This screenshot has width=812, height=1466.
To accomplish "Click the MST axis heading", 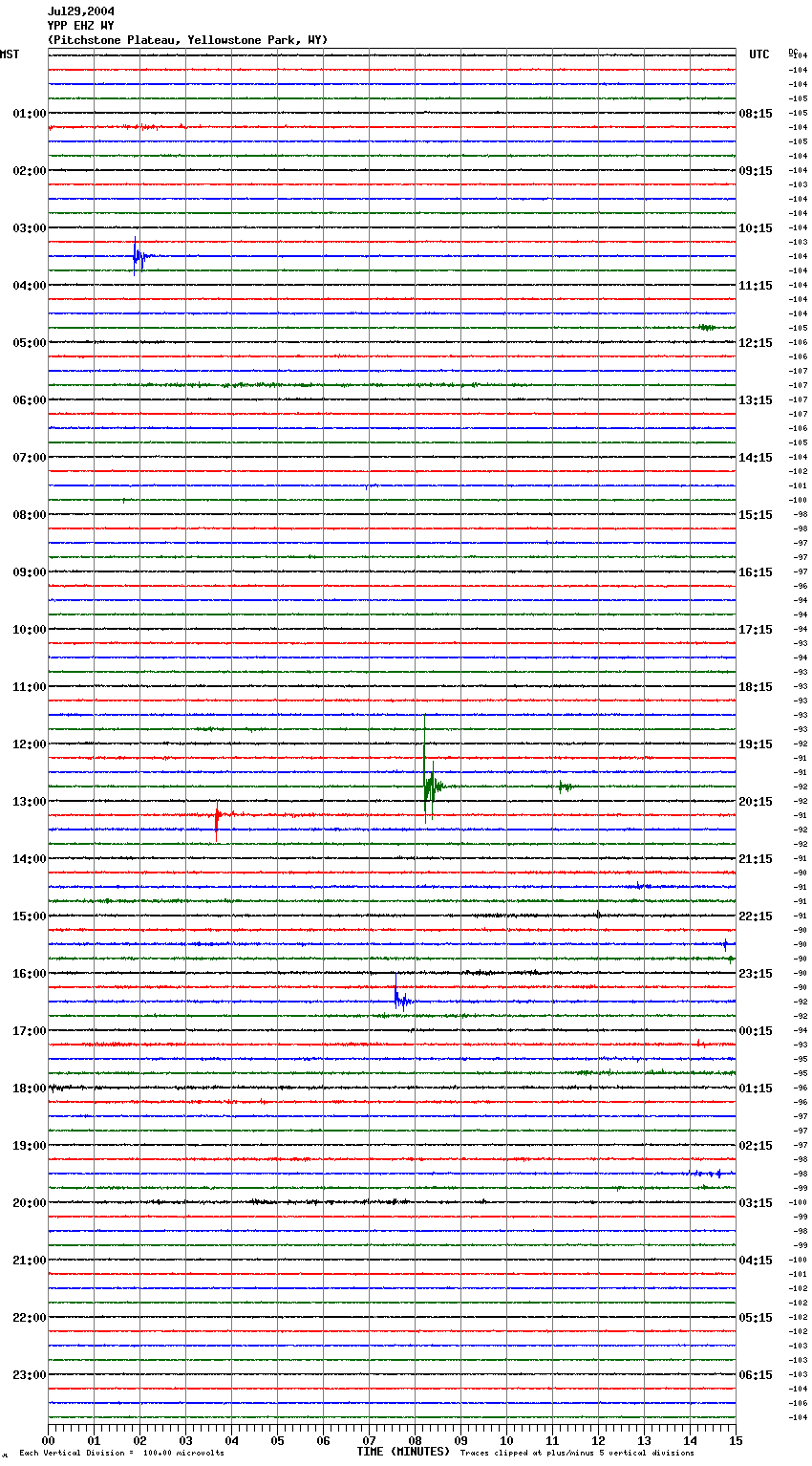I will coord(10,54).
